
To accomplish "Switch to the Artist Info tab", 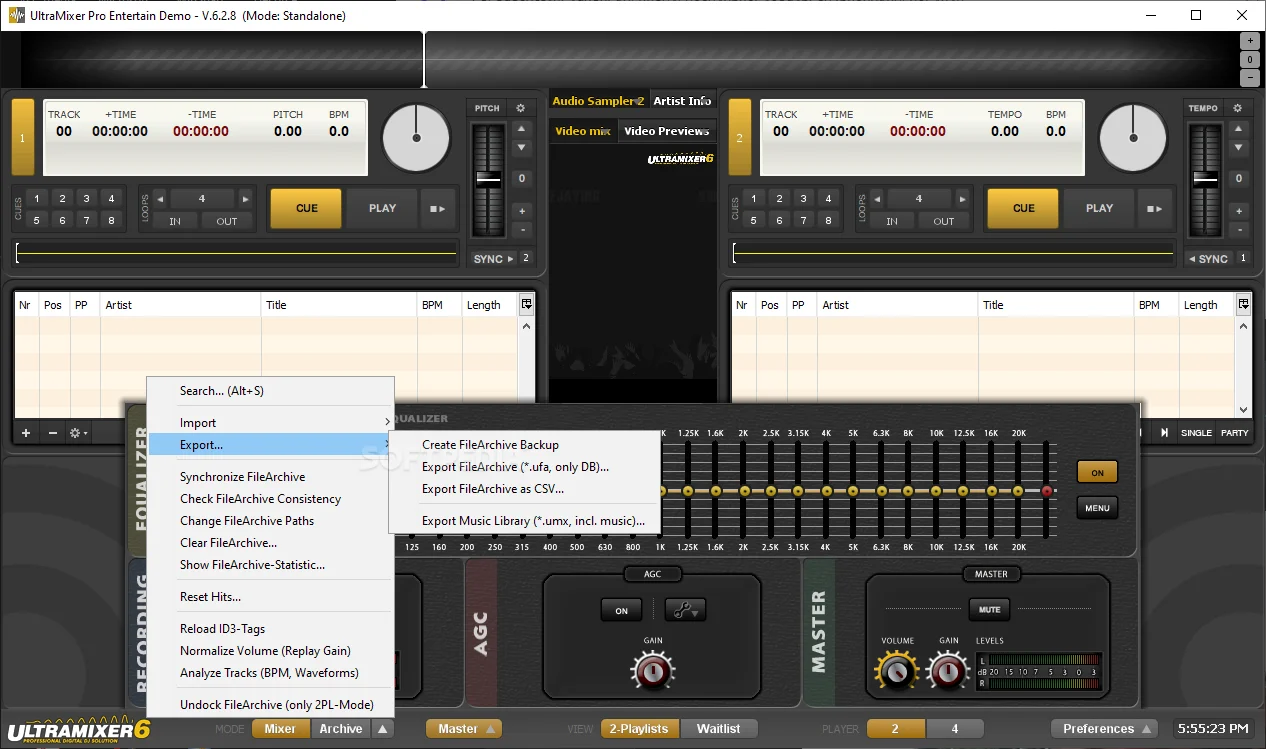I will coord(682,101).
